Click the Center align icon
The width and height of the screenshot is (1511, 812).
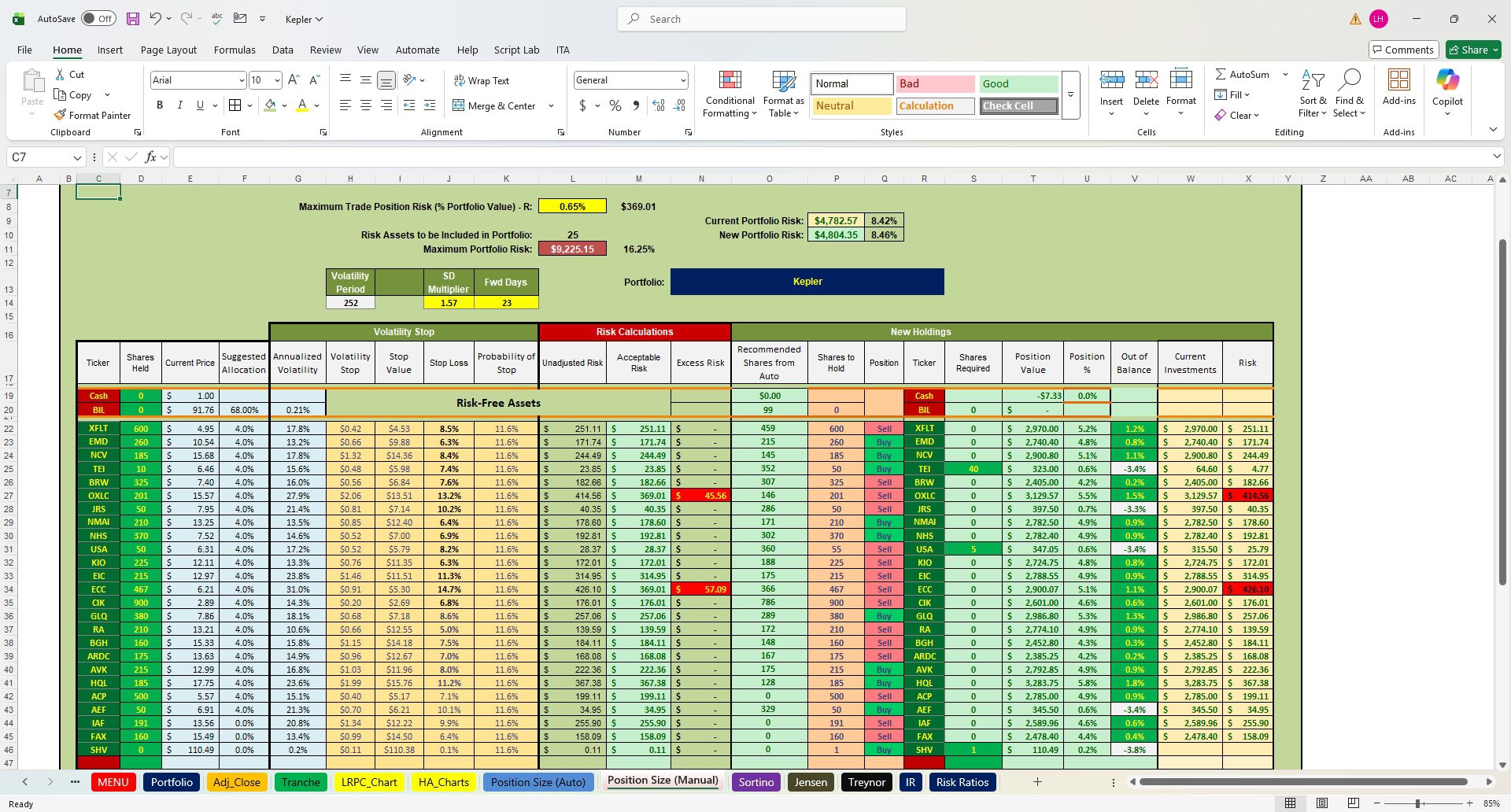coord(366,105)
